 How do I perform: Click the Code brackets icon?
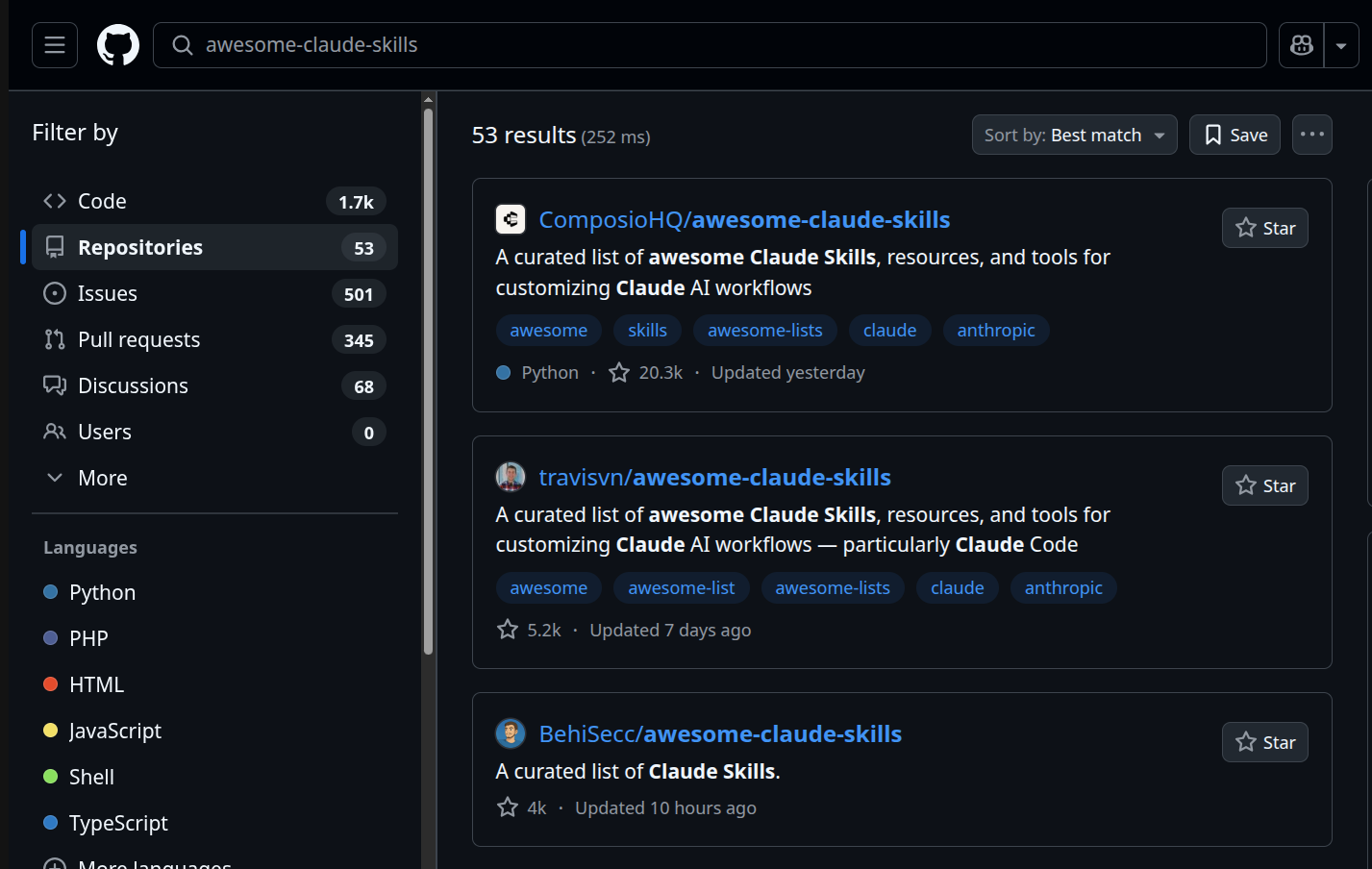(x=55, y=201)
